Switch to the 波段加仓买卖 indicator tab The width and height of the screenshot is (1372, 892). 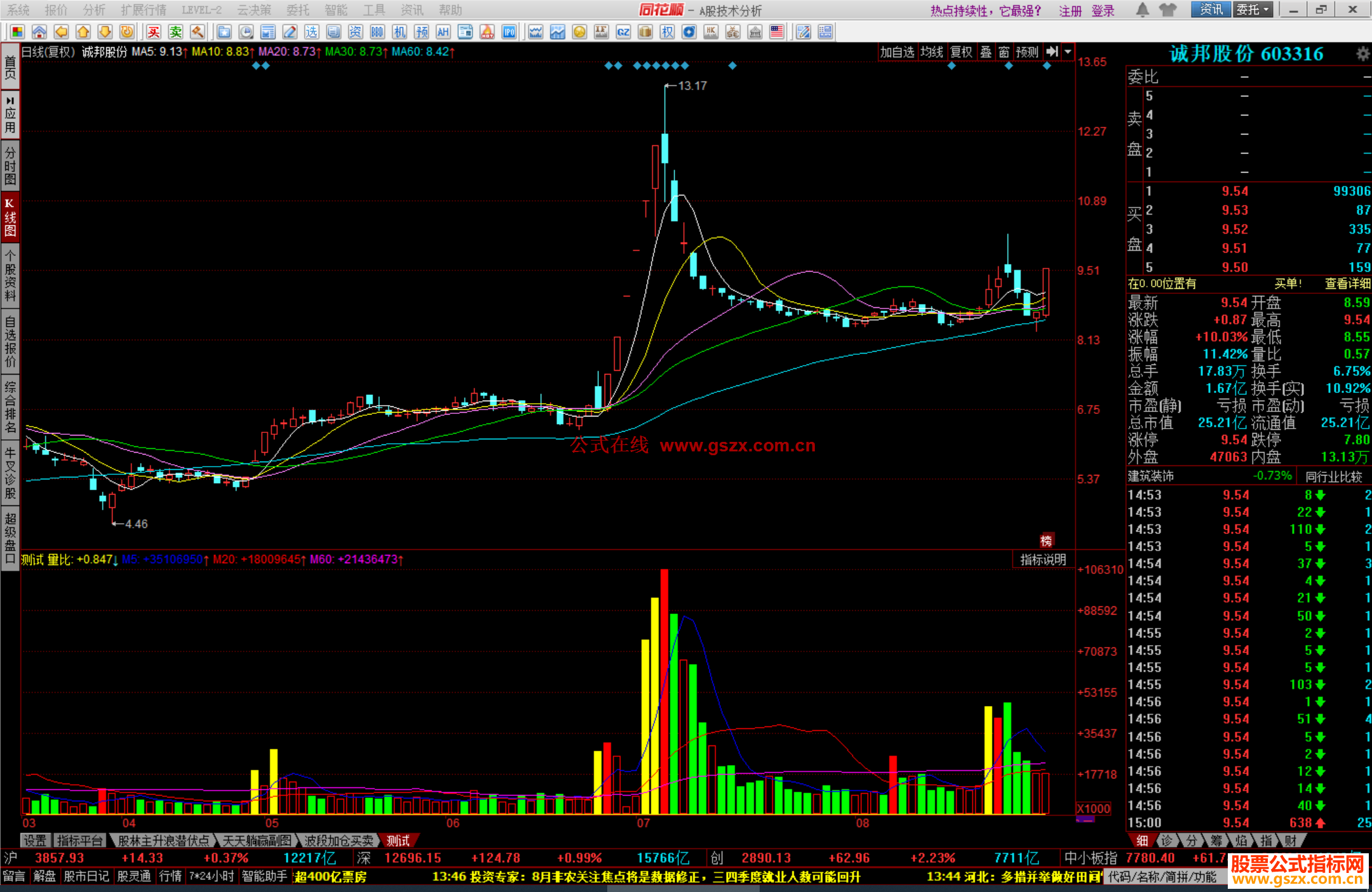tap(339, 841)
